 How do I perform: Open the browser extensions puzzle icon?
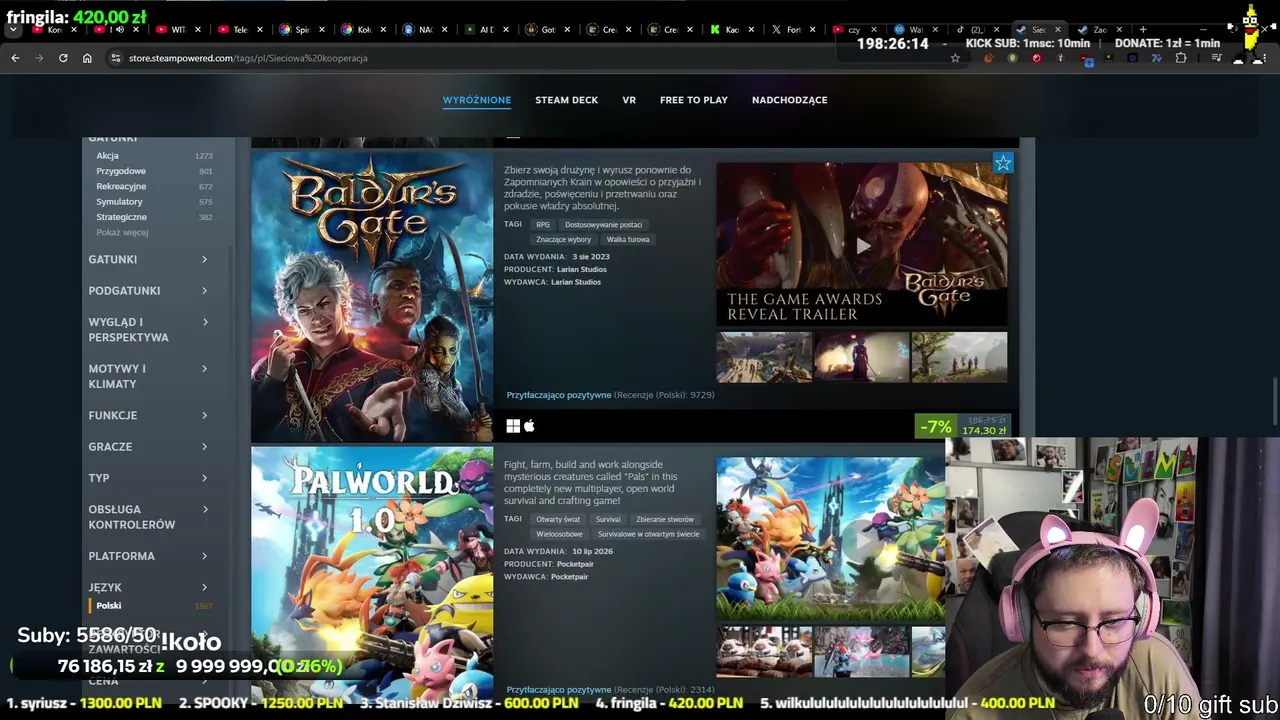[1181, 58]
